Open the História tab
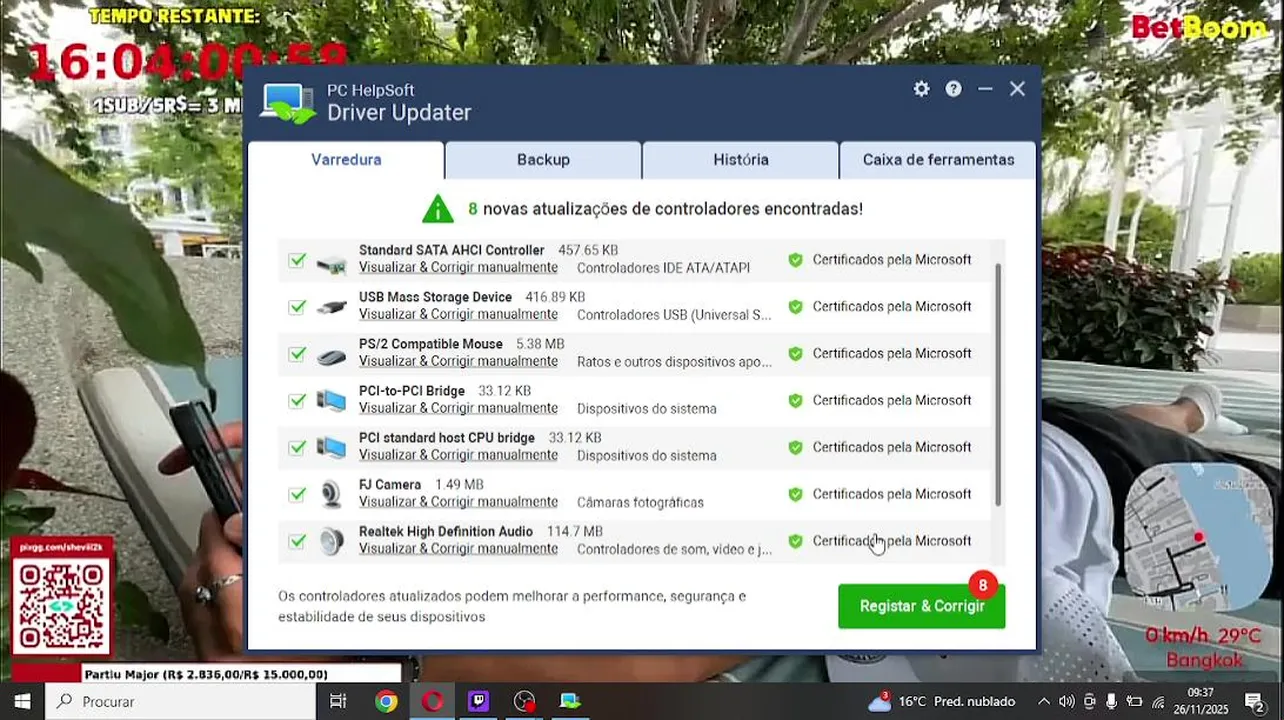The width and height of the screenshot is (1284, 720). (741, 160)
